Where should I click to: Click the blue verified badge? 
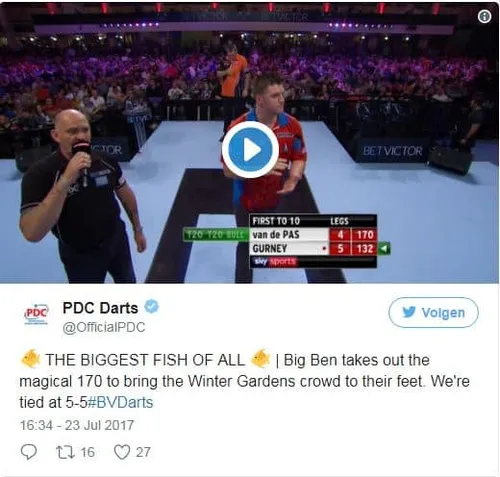coord(152,307)
